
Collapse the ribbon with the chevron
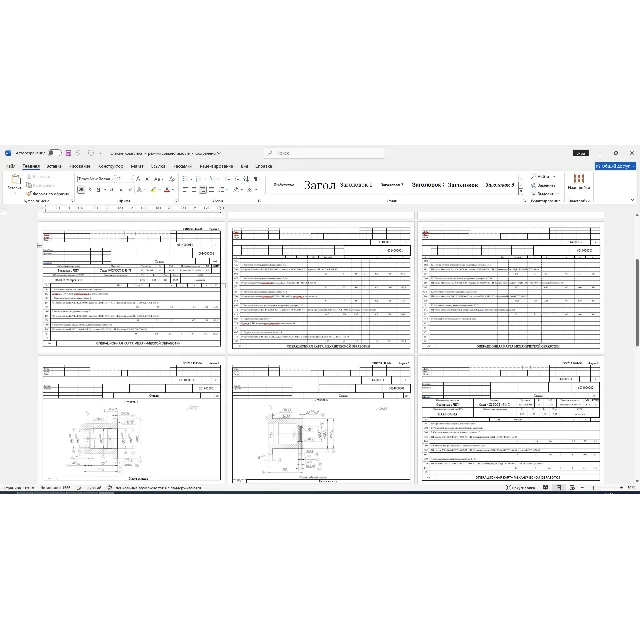tap(633, 200)
